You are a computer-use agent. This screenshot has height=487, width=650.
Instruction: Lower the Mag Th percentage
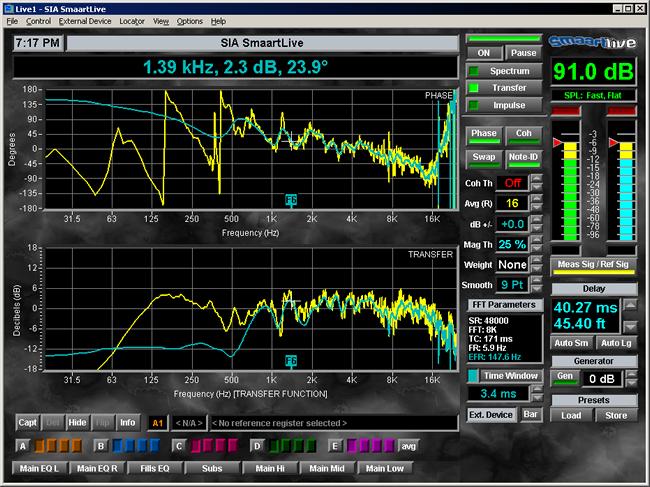tap(536, 249)
